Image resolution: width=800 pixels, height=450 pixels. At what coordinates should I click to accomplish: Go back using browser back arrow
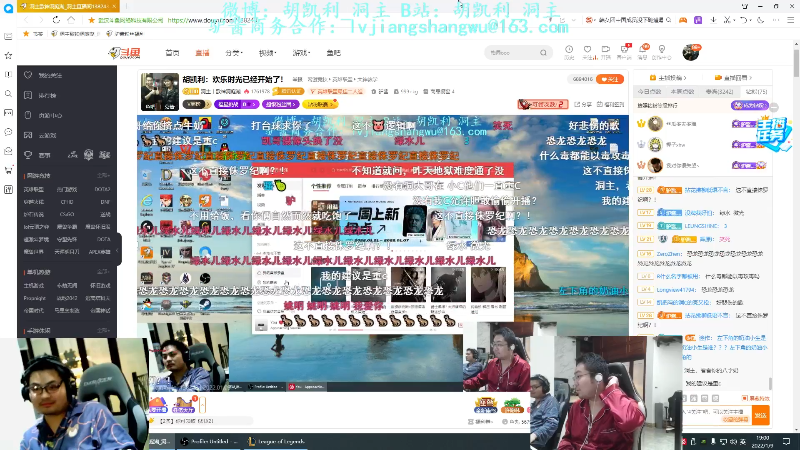(27, 20)
